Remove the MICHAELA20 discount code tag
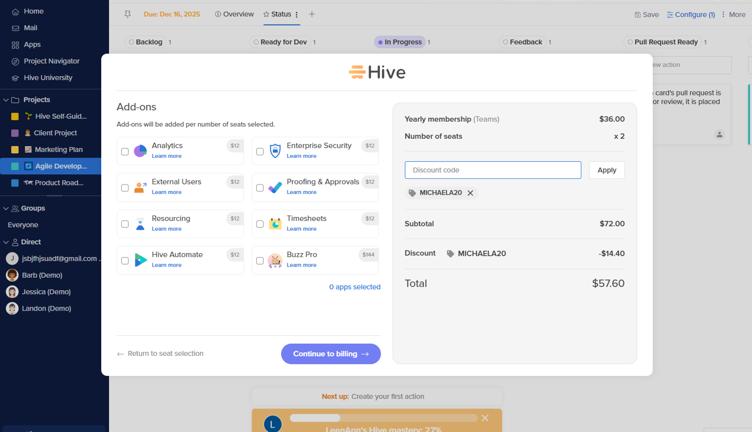 [x=470, y=193]
